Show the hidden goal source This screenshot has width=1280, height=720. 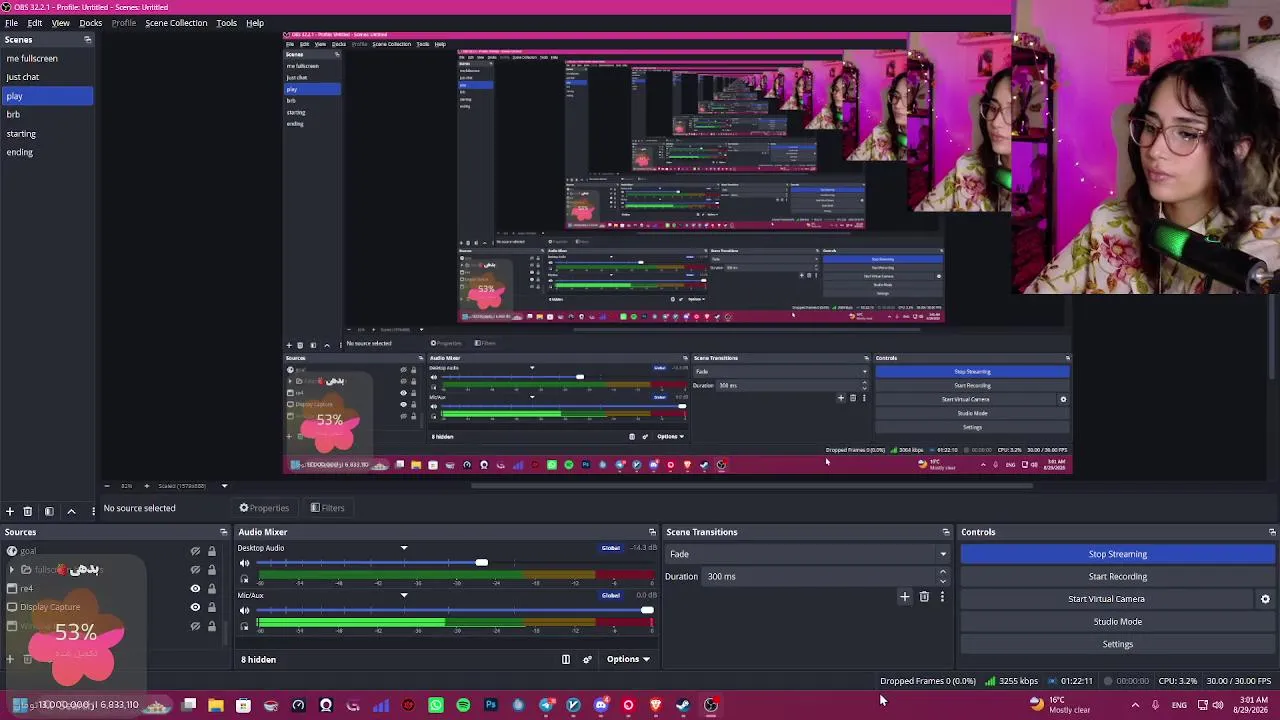pos(195,551)
